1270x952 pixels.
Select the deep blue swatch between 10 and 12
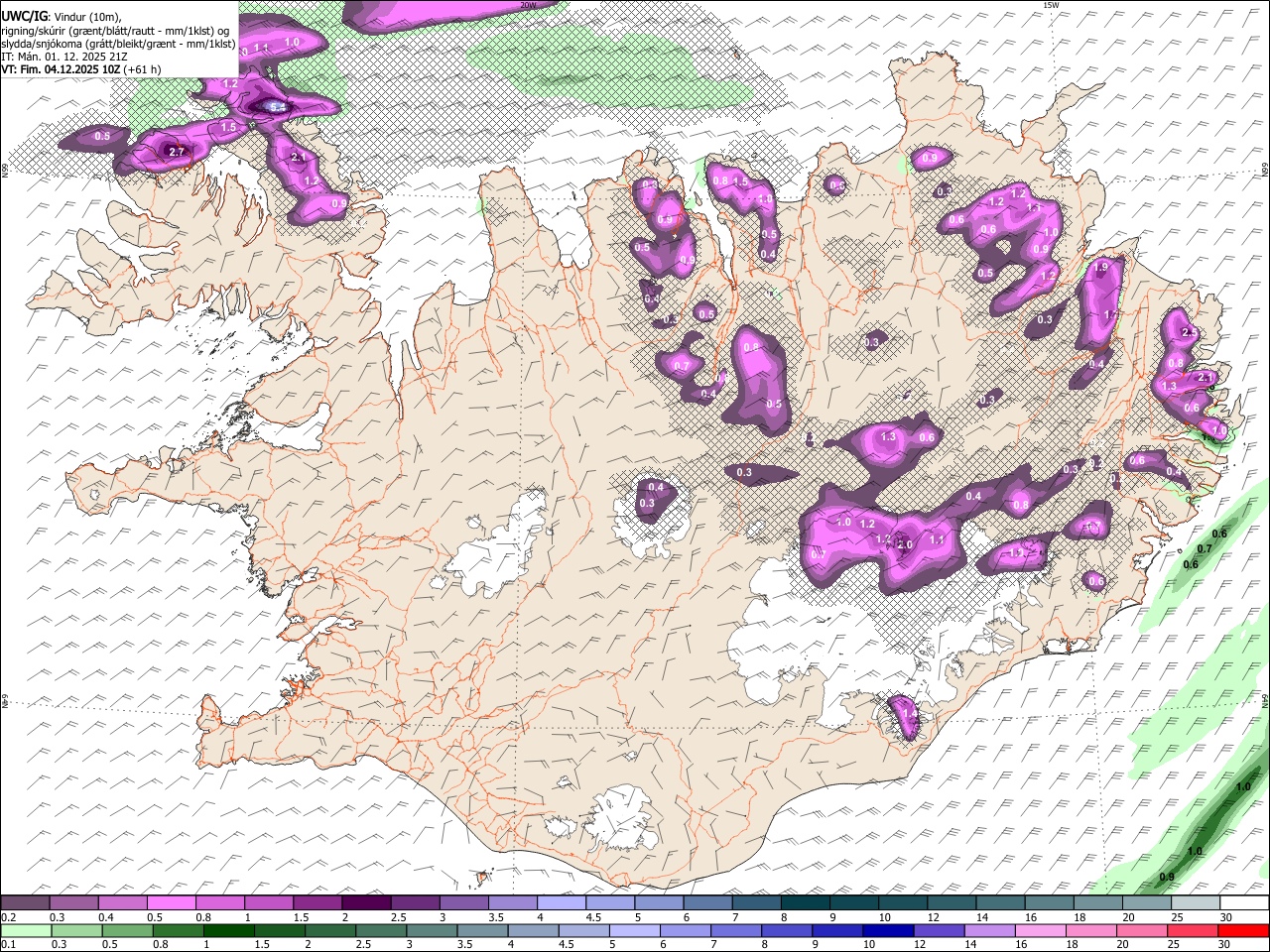pyautogui.click(x=888, y=930)
